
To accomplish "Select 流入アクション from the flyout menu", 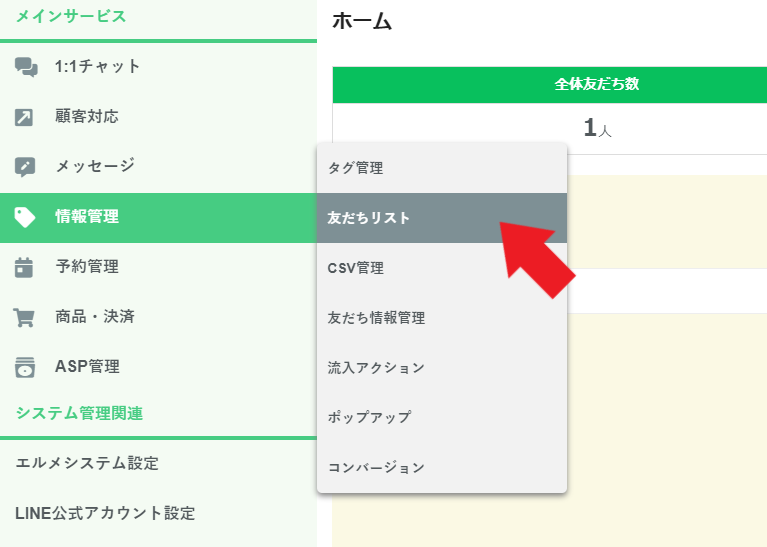I will point(377,368).
